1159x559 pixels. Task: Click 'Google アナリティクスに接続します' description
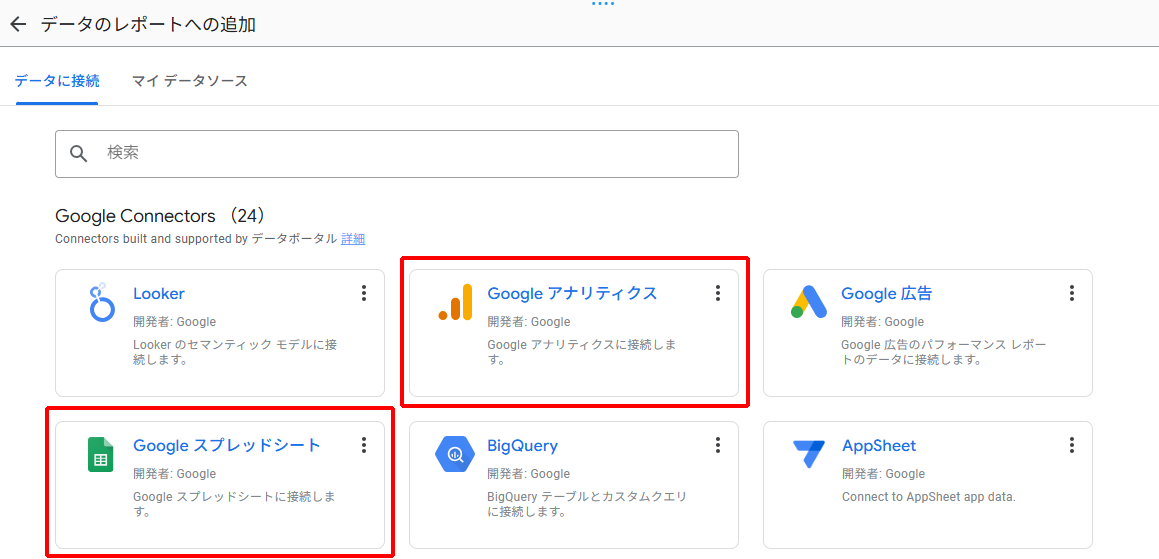(x=582, y=353)
